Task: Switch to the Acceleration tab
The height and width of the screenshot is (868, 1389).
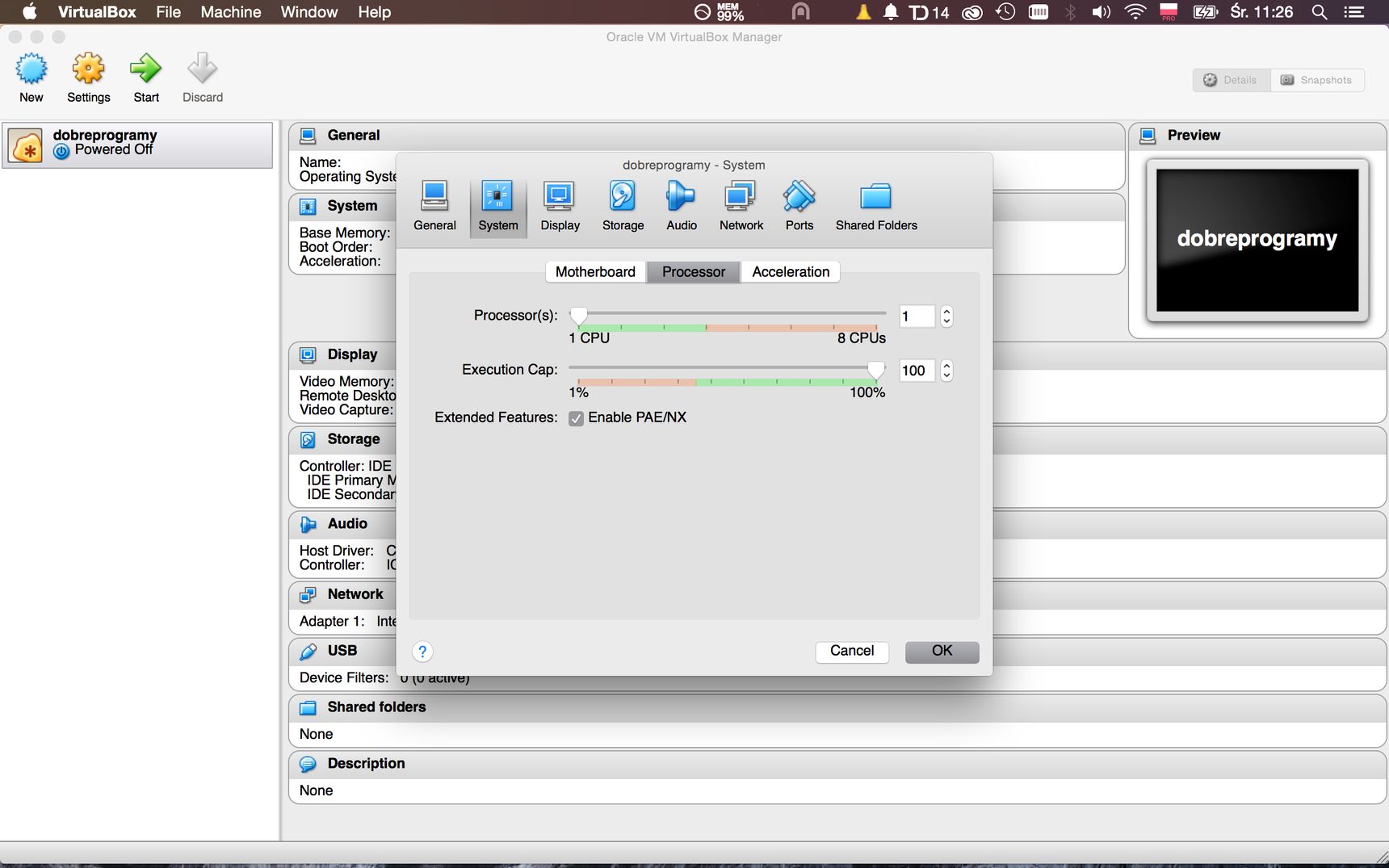Action: click(x=791, y=272)
